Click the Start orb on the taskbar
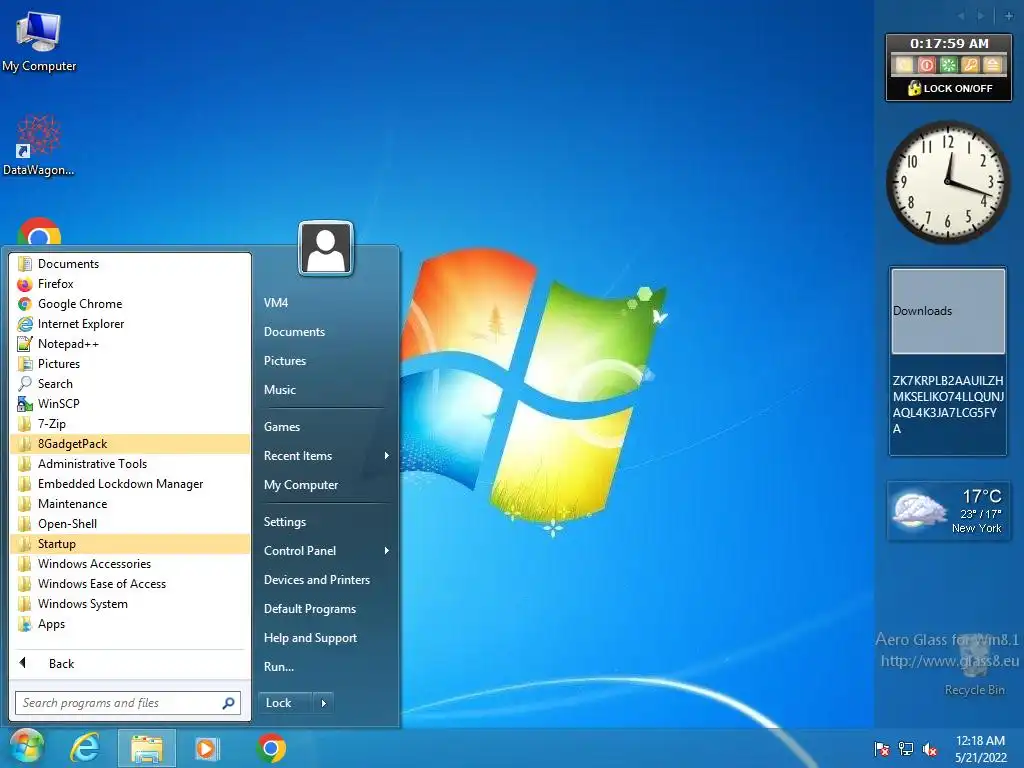Viewport: 1024px width, 768px height. coord(26,747)
